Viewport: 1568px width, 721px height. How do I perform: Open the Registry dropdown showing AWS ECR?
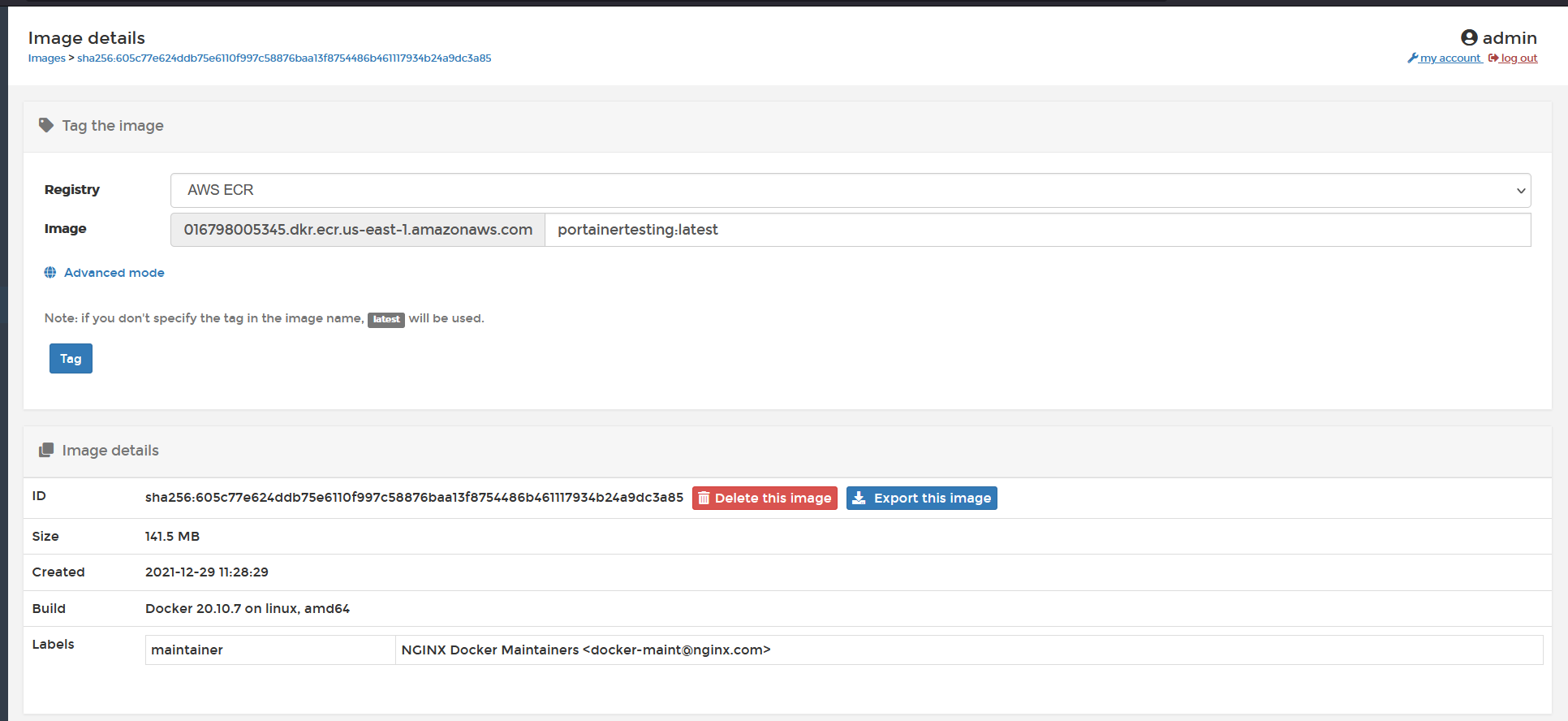(851, 190)
